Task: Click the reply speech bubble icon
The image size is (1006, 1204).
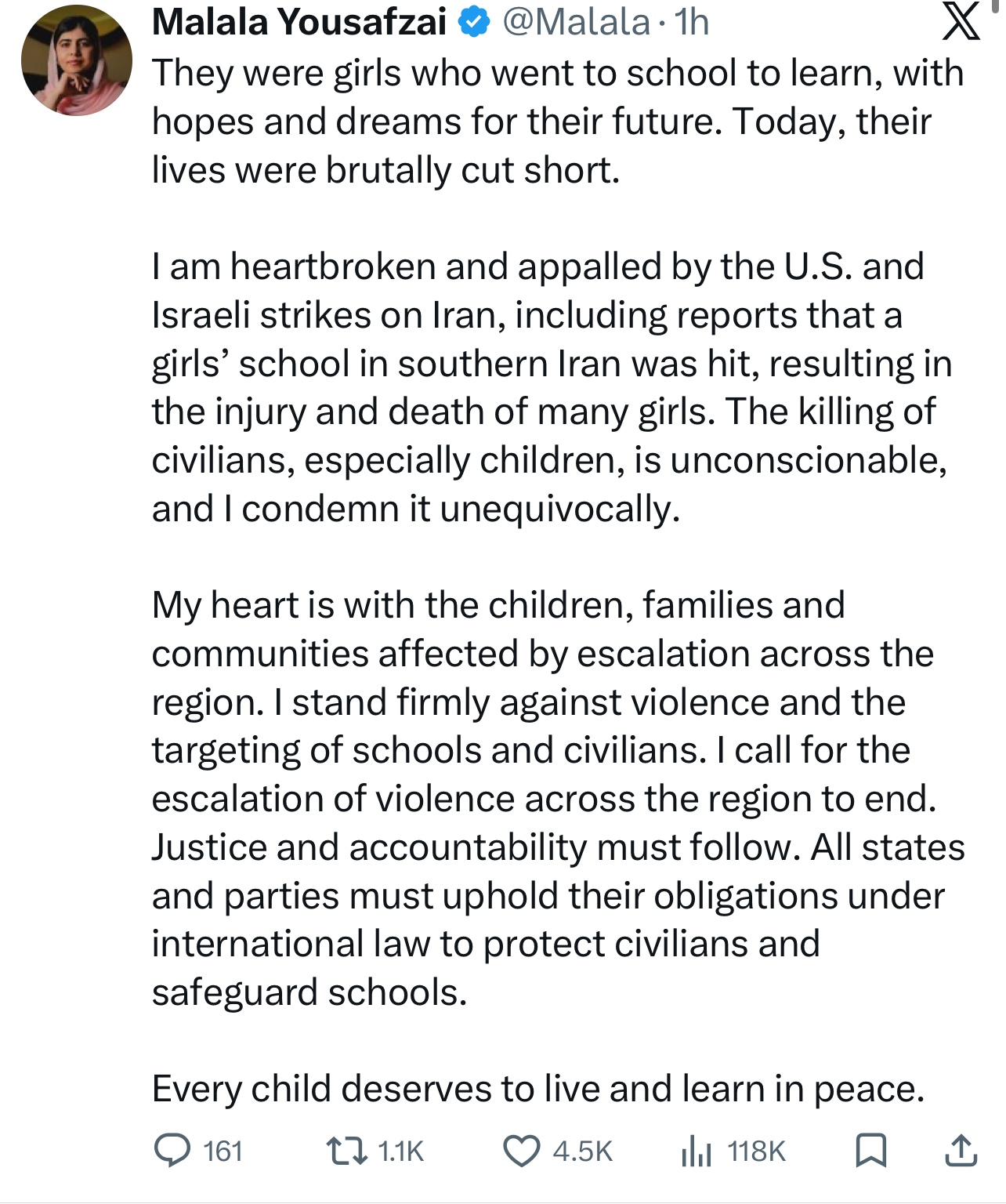Action: 172,1150
